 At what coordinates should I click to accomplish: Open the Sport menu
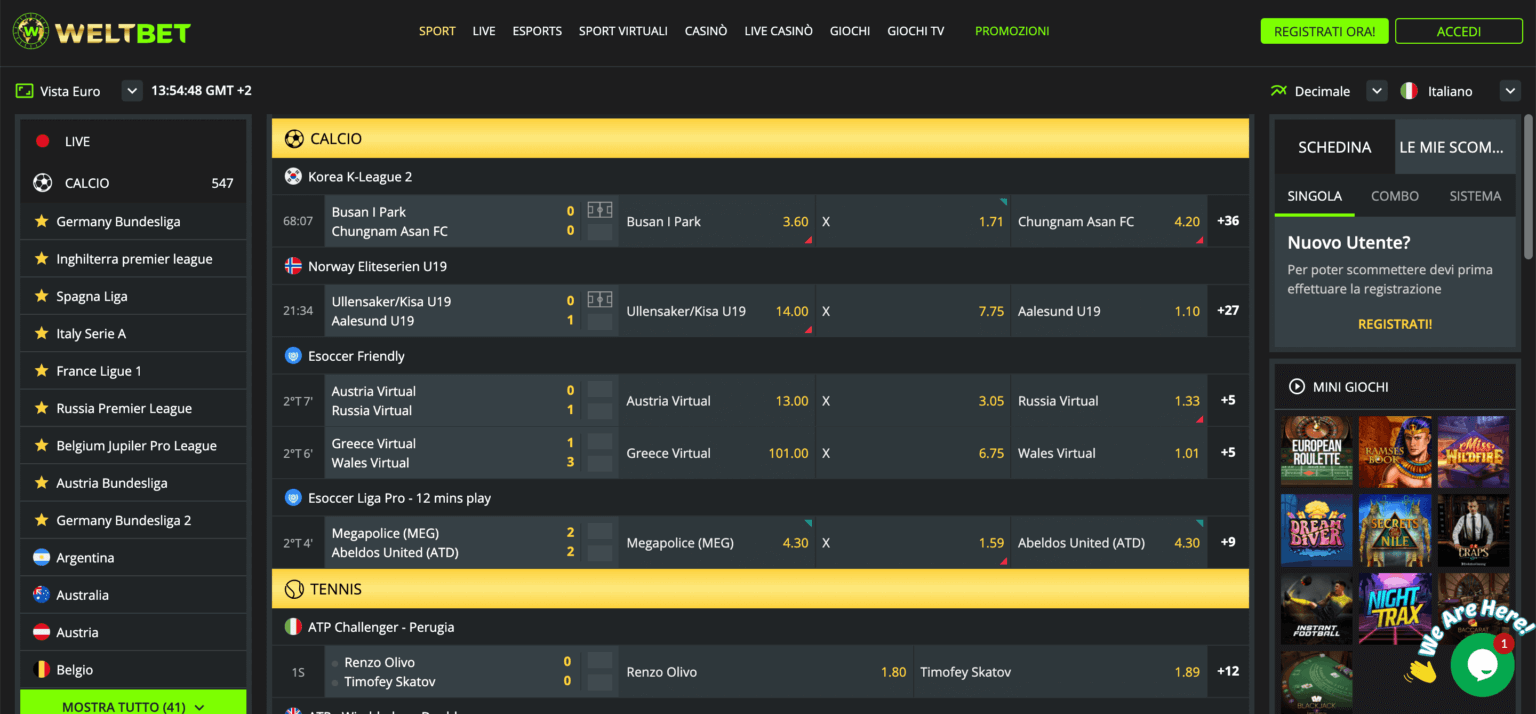437,31
